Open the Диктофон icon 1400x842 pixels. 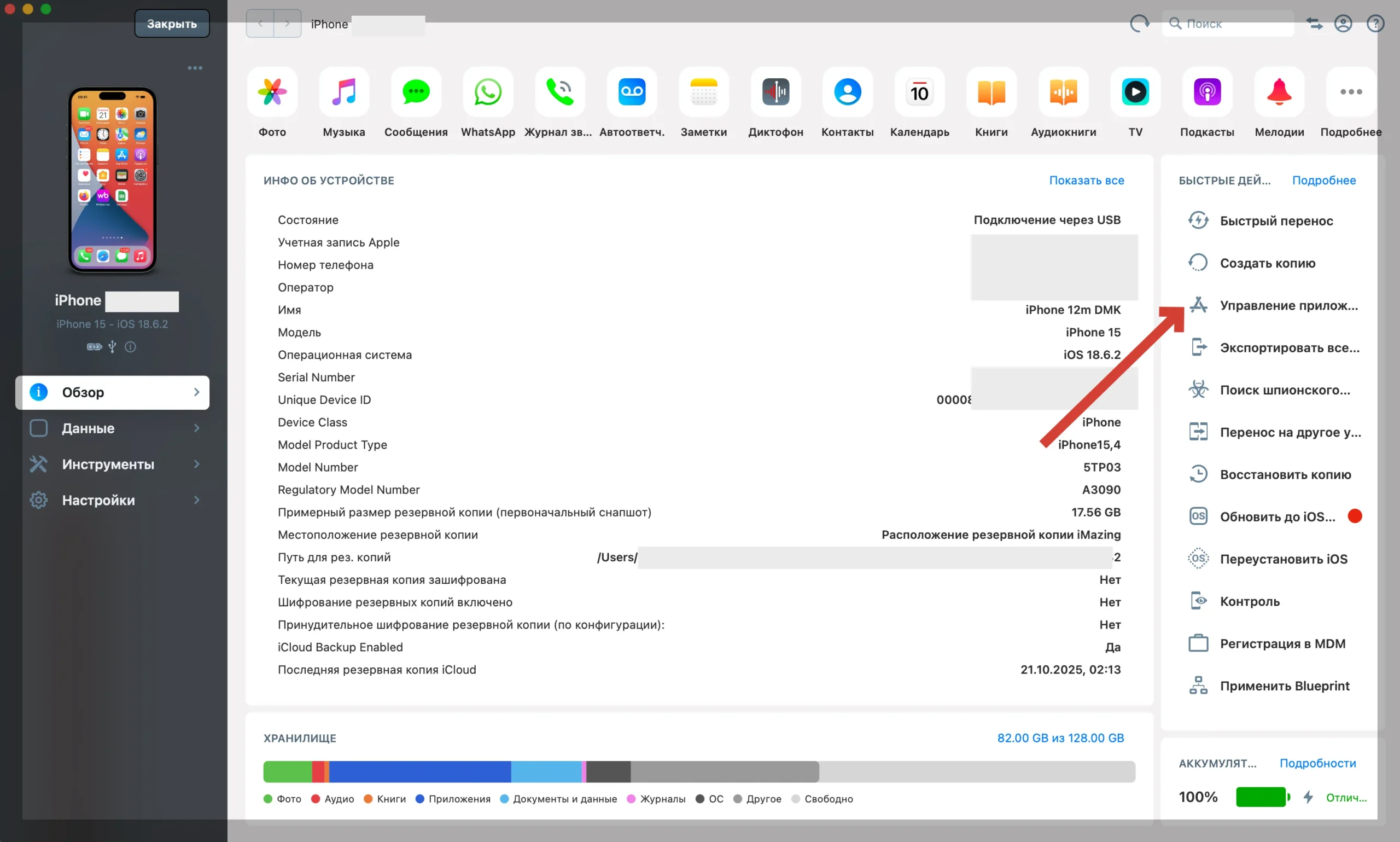pyautogui.click(x=775, y=92)
